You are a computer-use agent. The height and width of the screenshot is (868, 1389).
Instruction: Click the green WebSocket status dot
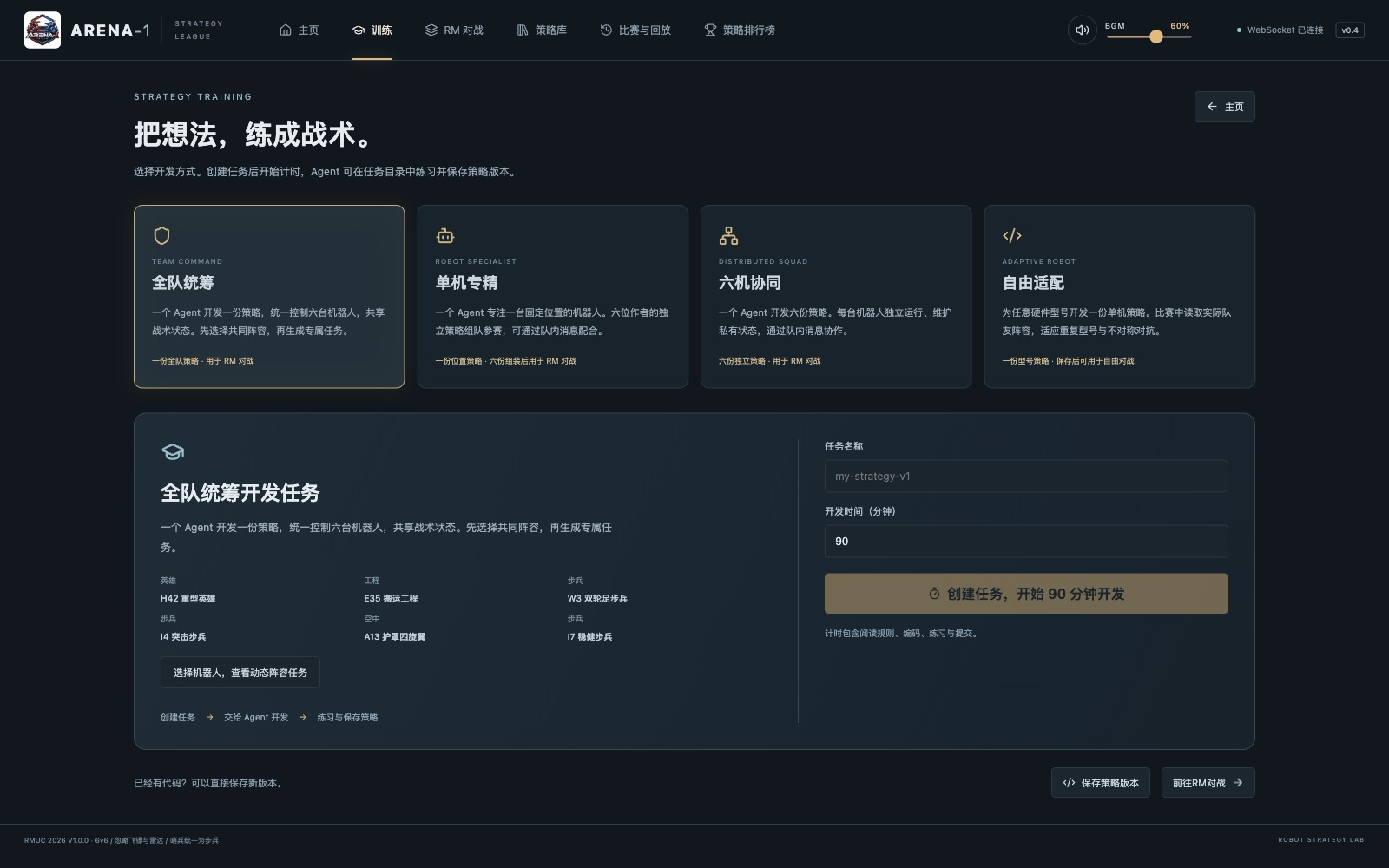point(1239,30)
